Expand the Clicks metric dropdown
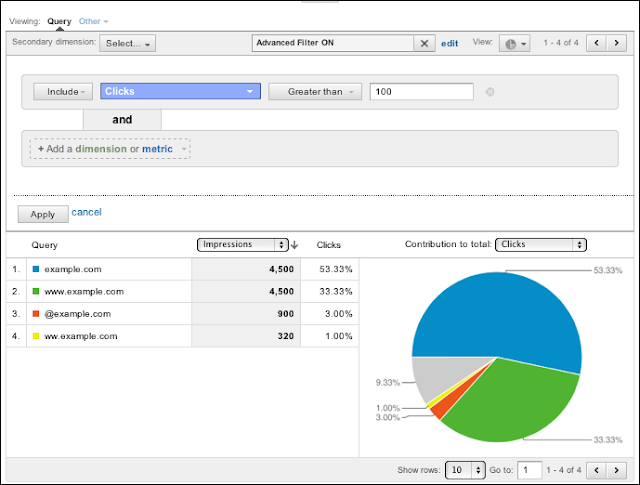Viewport: 640px width, 485px height. pos(180,92)
